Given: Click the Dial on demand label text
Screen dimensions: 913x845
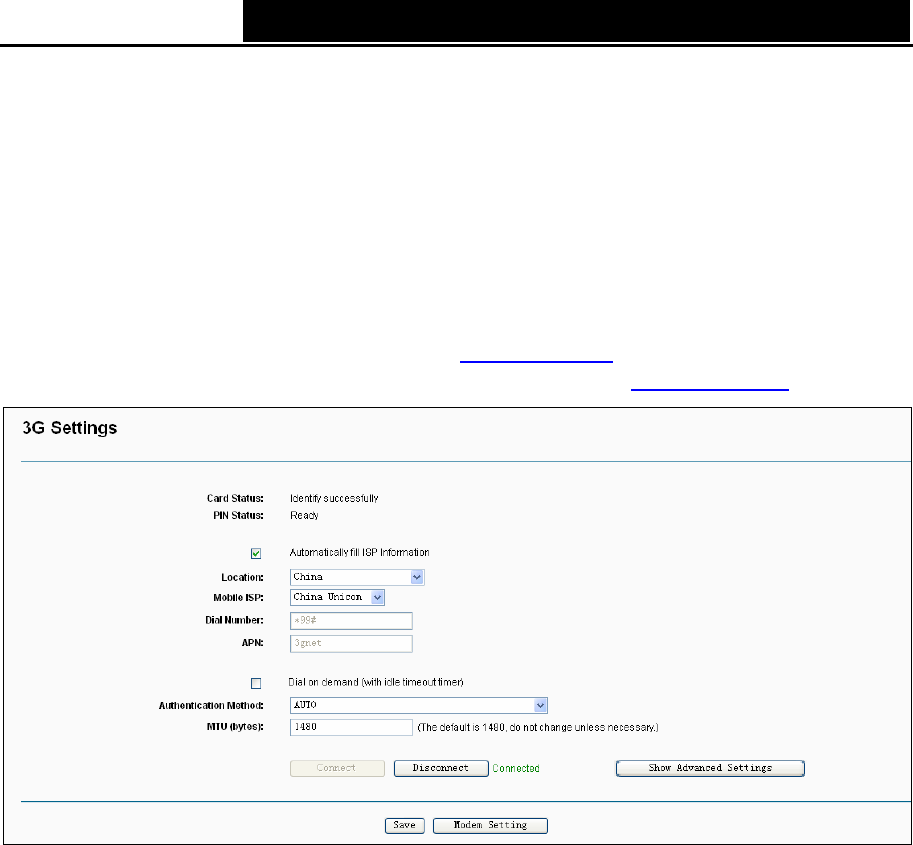Looking at the screenshot, I should coord(376,683).
